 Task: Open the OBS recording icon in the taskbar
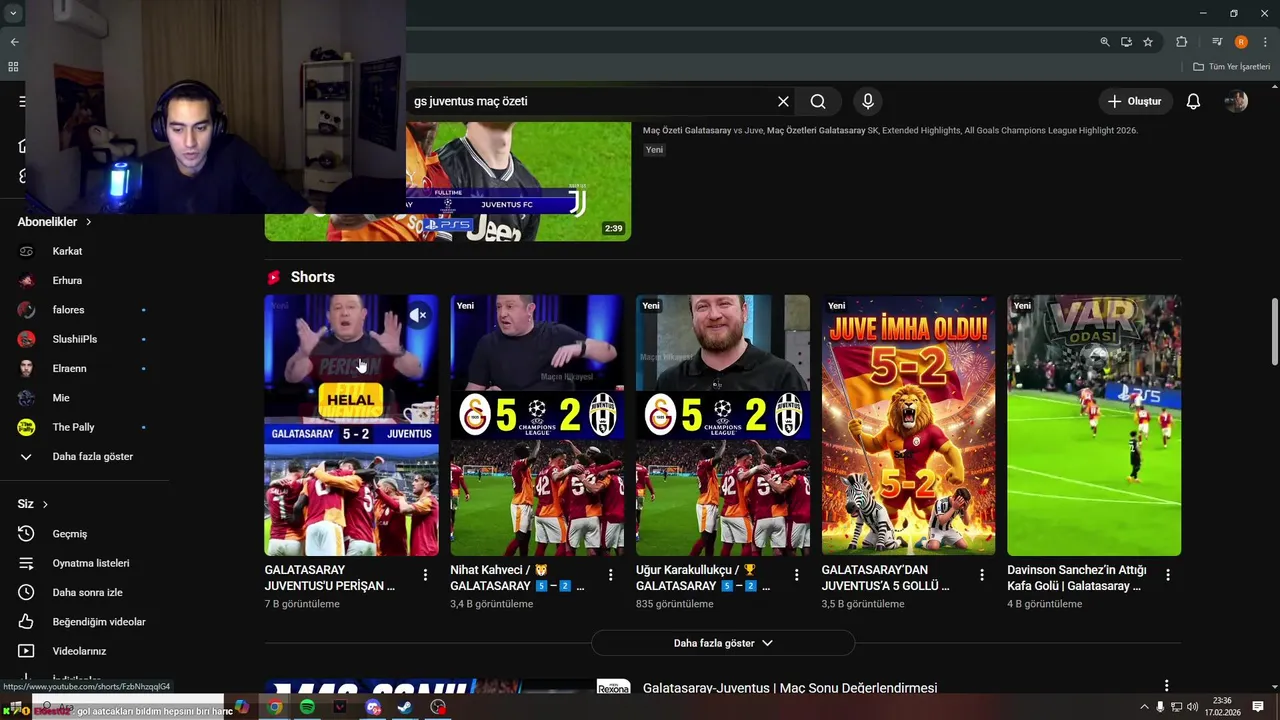(438, 707)
